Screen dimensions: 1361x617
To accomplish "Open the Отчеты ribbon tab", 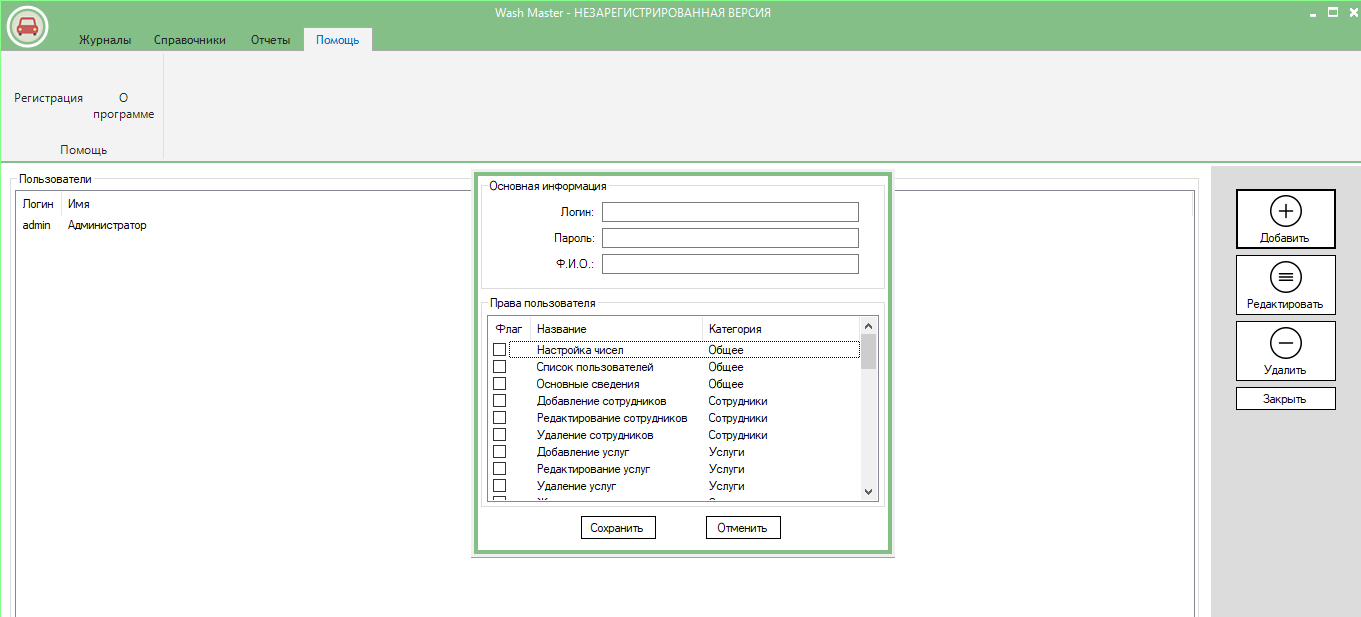I will click(270, 40).
